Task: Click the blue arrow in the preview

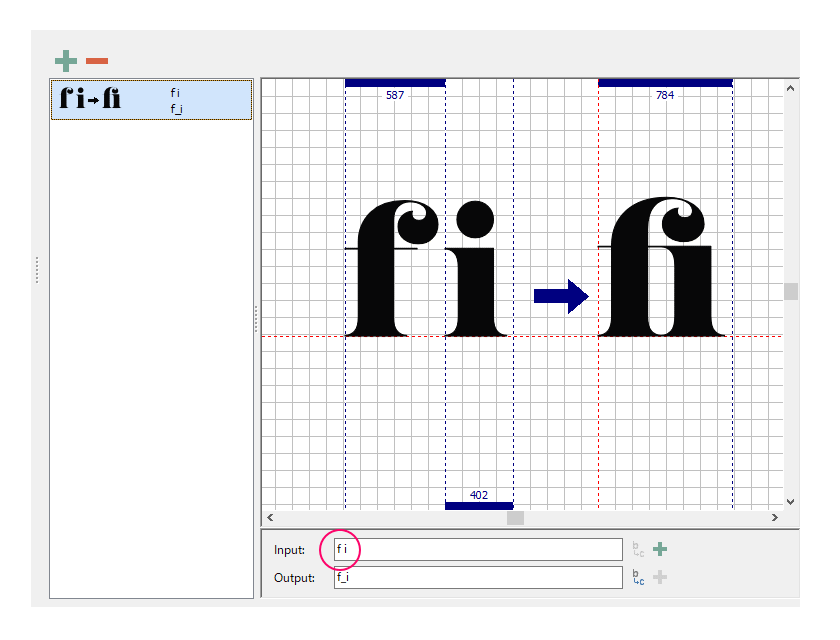Action: click(x=560, y=296)
